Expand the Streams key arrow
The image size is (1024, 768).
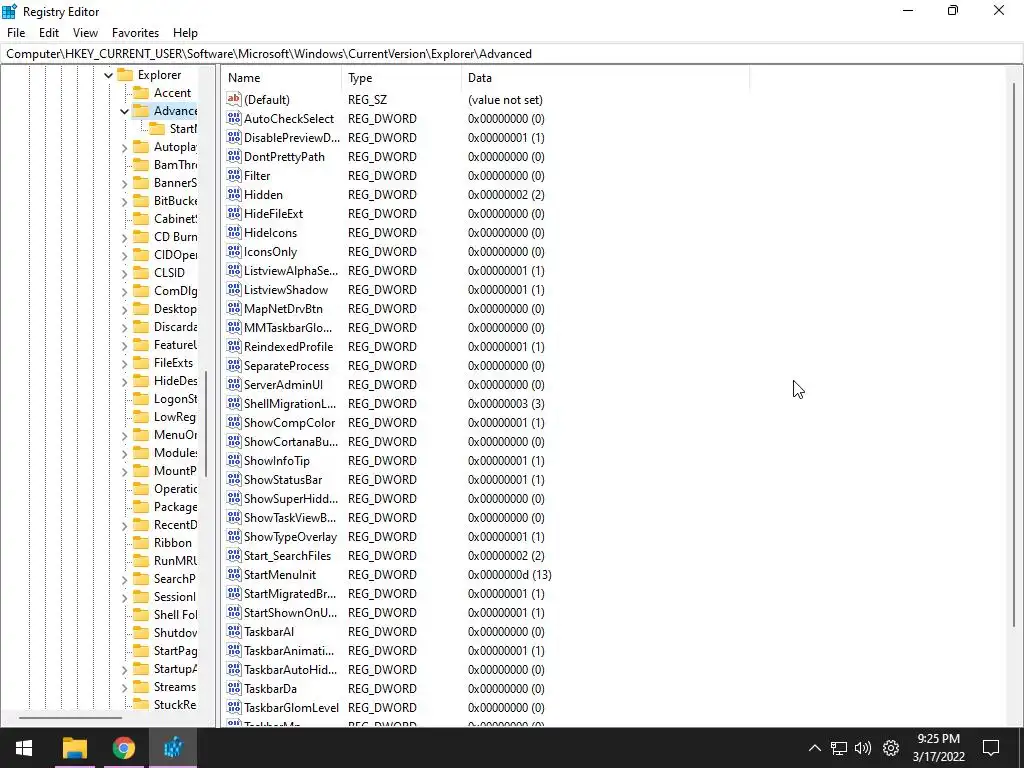(124, 687)
